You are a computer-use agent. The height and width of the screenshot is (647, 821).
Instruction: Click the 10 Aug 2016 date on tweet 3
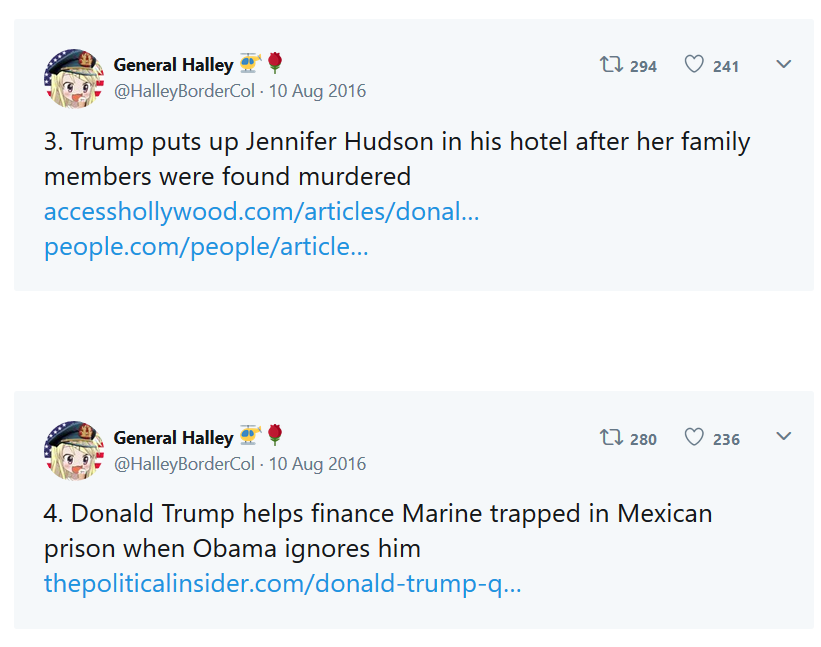click(x=317, y=91)
